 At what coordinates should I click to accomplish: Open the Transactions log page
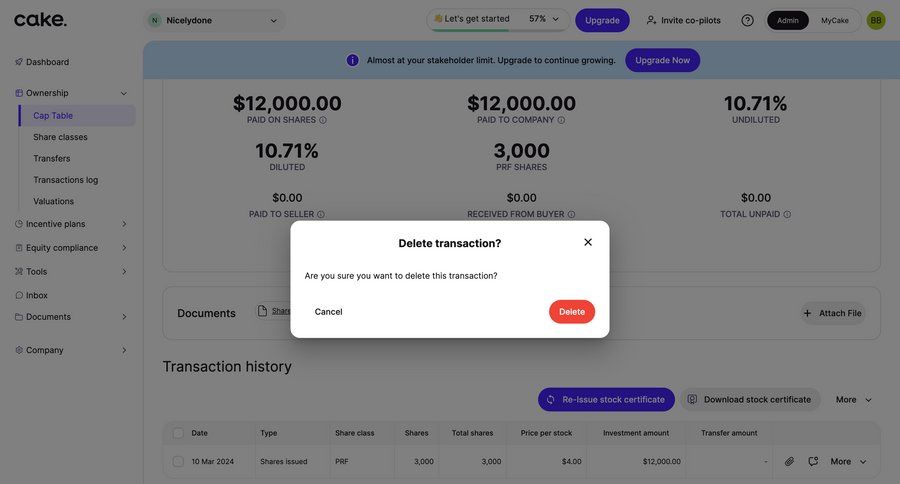[65, 180]
